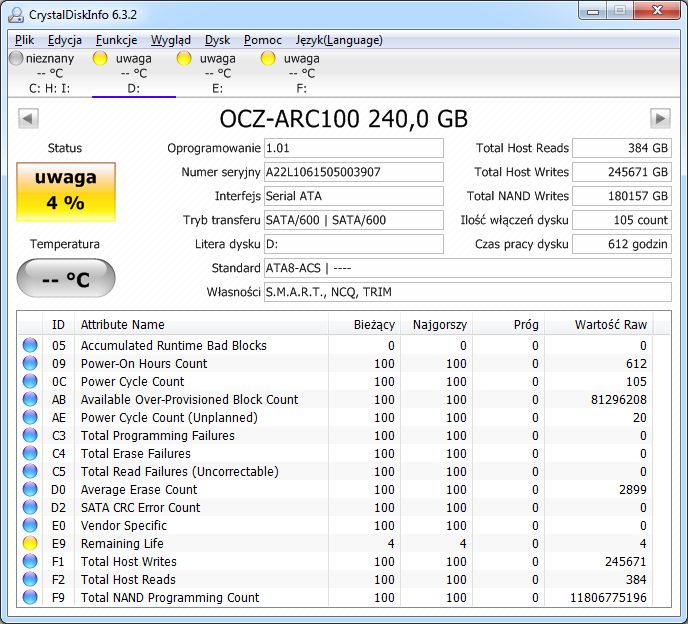Click blue dot for SATA CRC Error Count
Viewport: 688px width, 624px height.
(x=30, y=507)
